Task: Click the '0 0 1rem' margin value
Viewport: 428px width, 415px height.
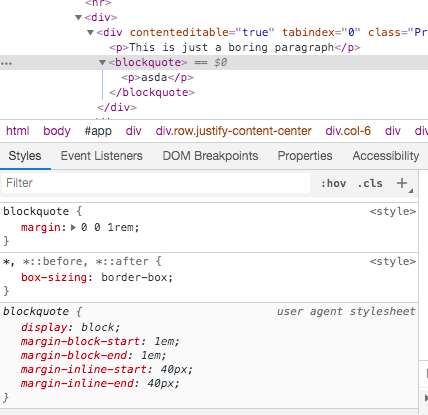Action: pos(107,227)
